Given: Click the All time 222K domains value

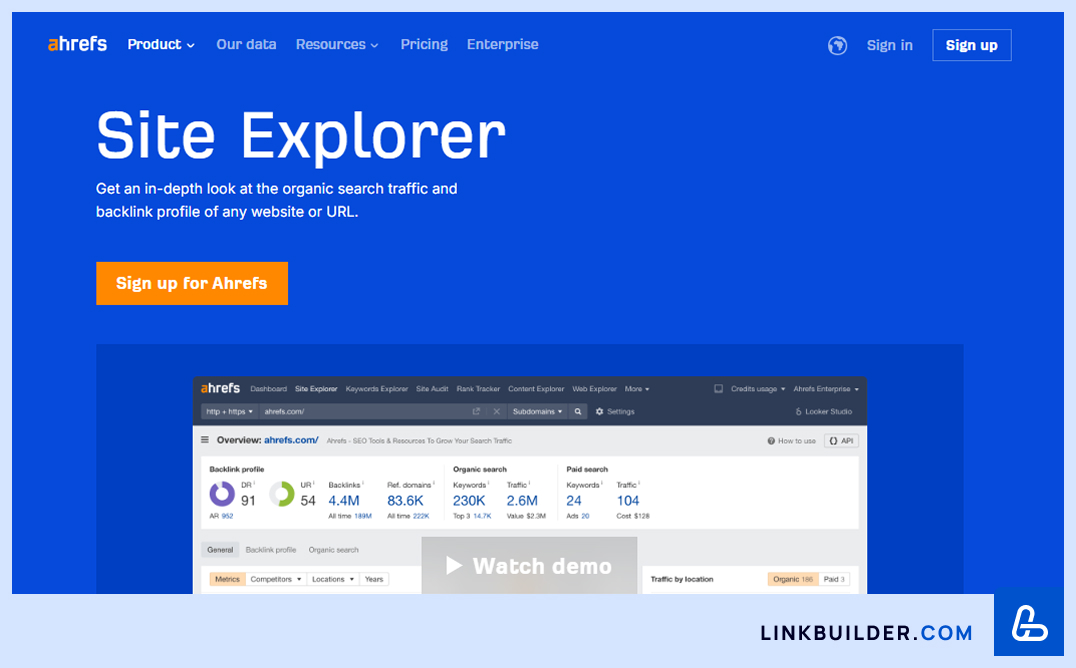Looking at the screenshot, I should [x=408, y=516].
